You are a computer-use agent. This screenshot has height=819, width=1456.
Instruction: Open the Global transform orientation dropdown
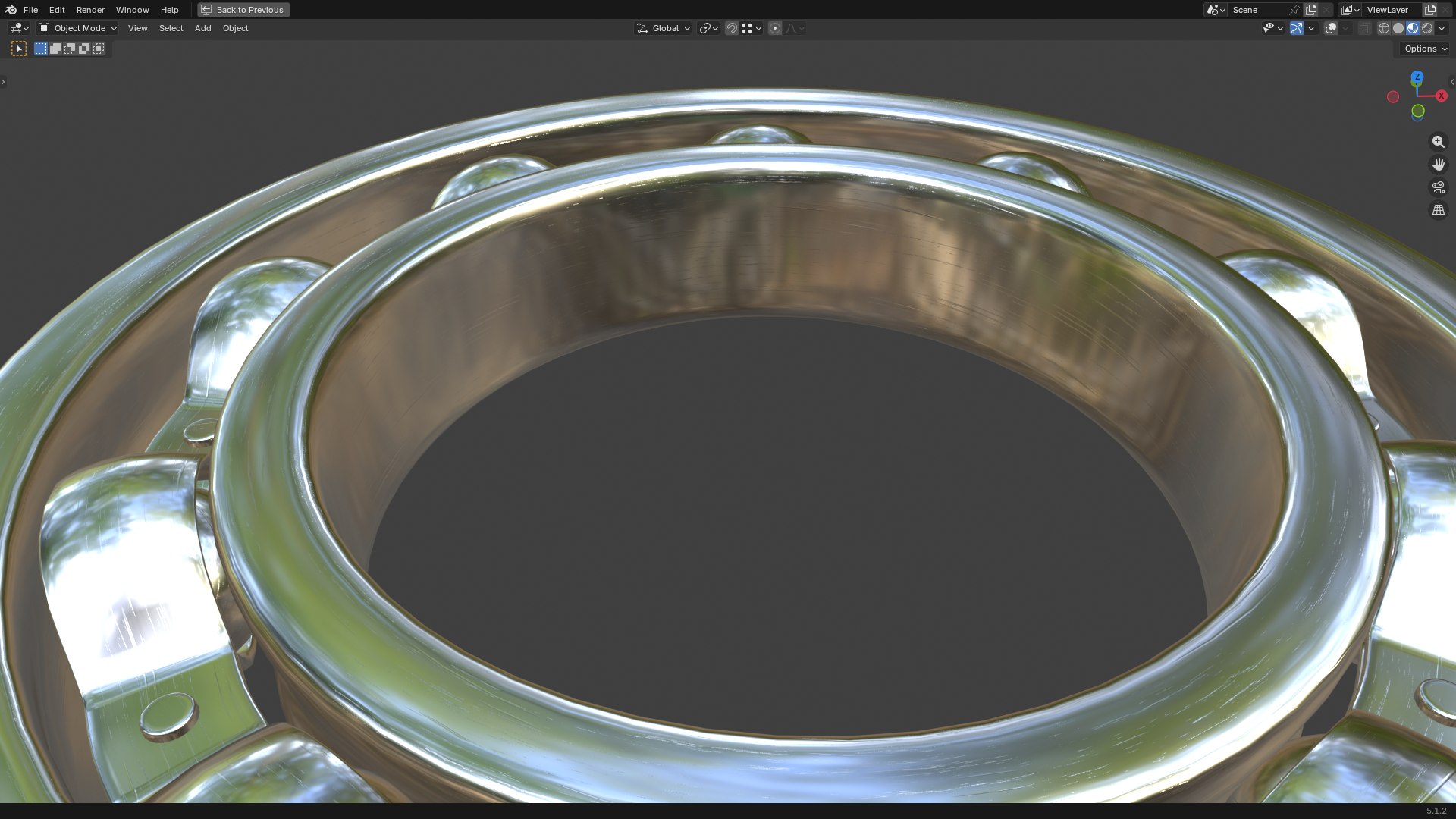point(664,28)
